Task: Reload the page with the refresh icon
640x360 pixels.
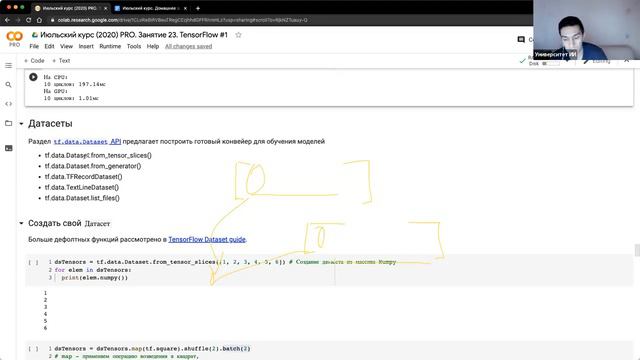Action: (29, 20)
